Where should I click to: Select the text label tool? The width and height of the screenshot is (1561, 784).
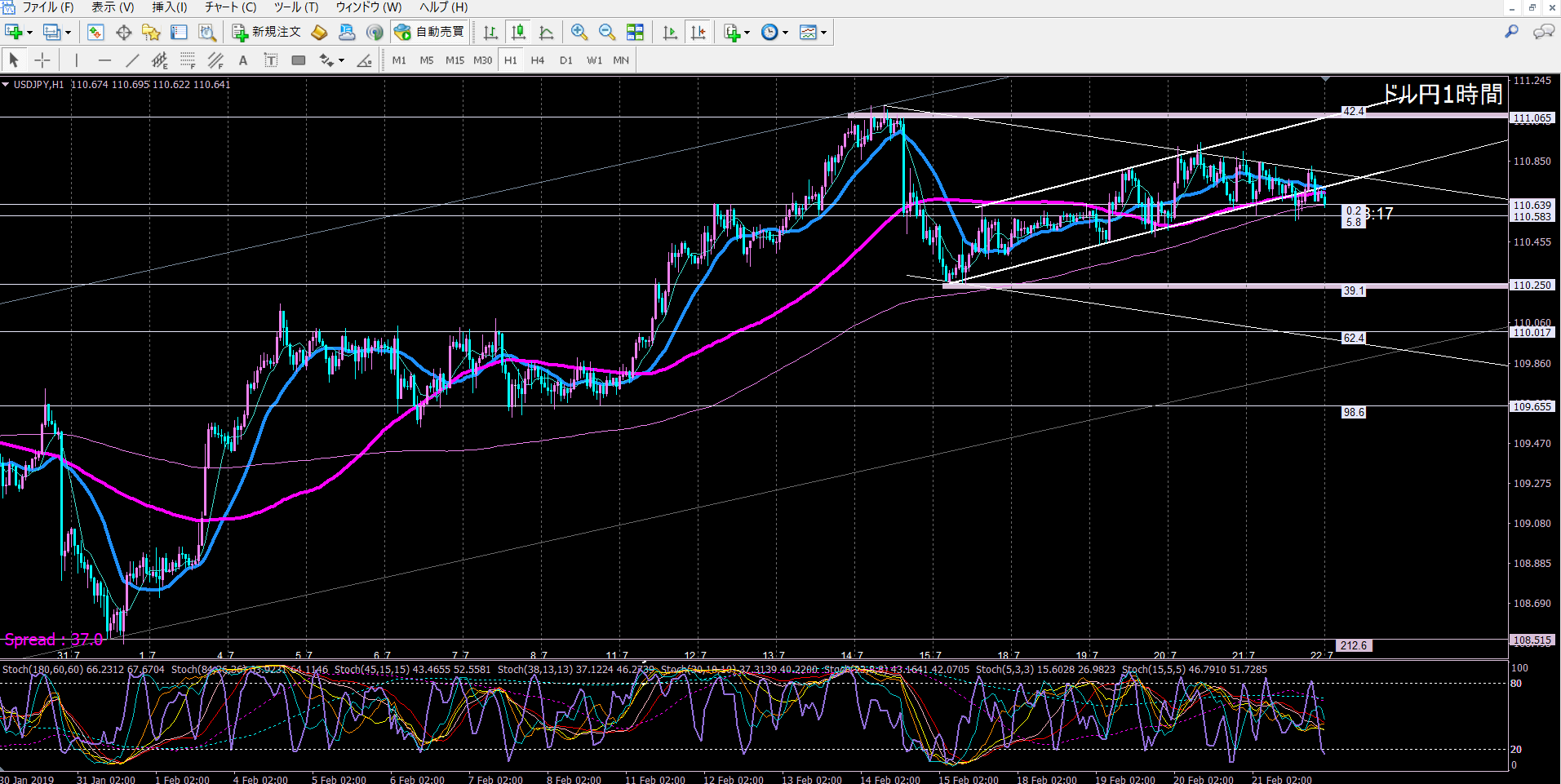(x=271, y=60)
